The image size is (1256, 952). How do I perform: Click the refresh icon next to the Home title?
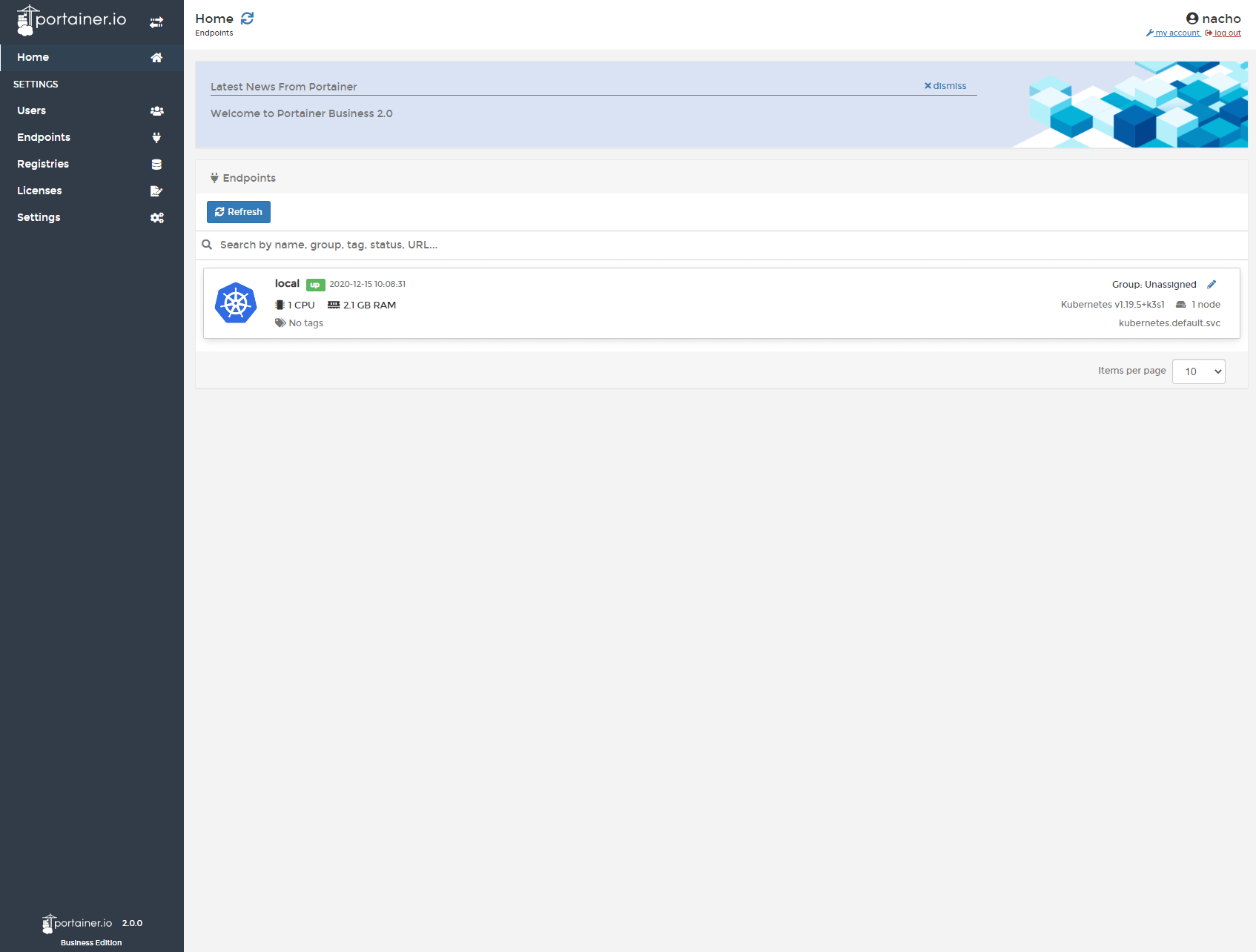(248, 19)
